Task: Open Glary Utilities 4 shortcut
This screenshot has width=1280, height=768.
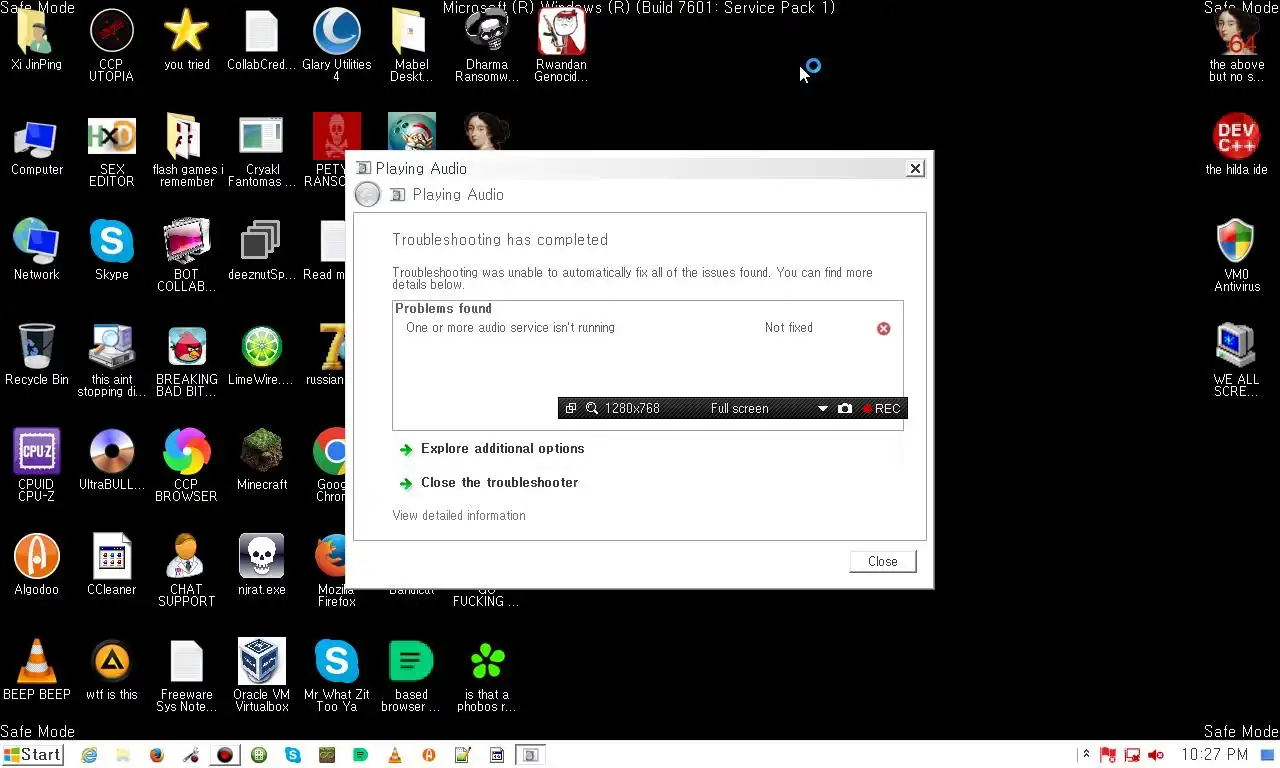Action: coord(337,46)
